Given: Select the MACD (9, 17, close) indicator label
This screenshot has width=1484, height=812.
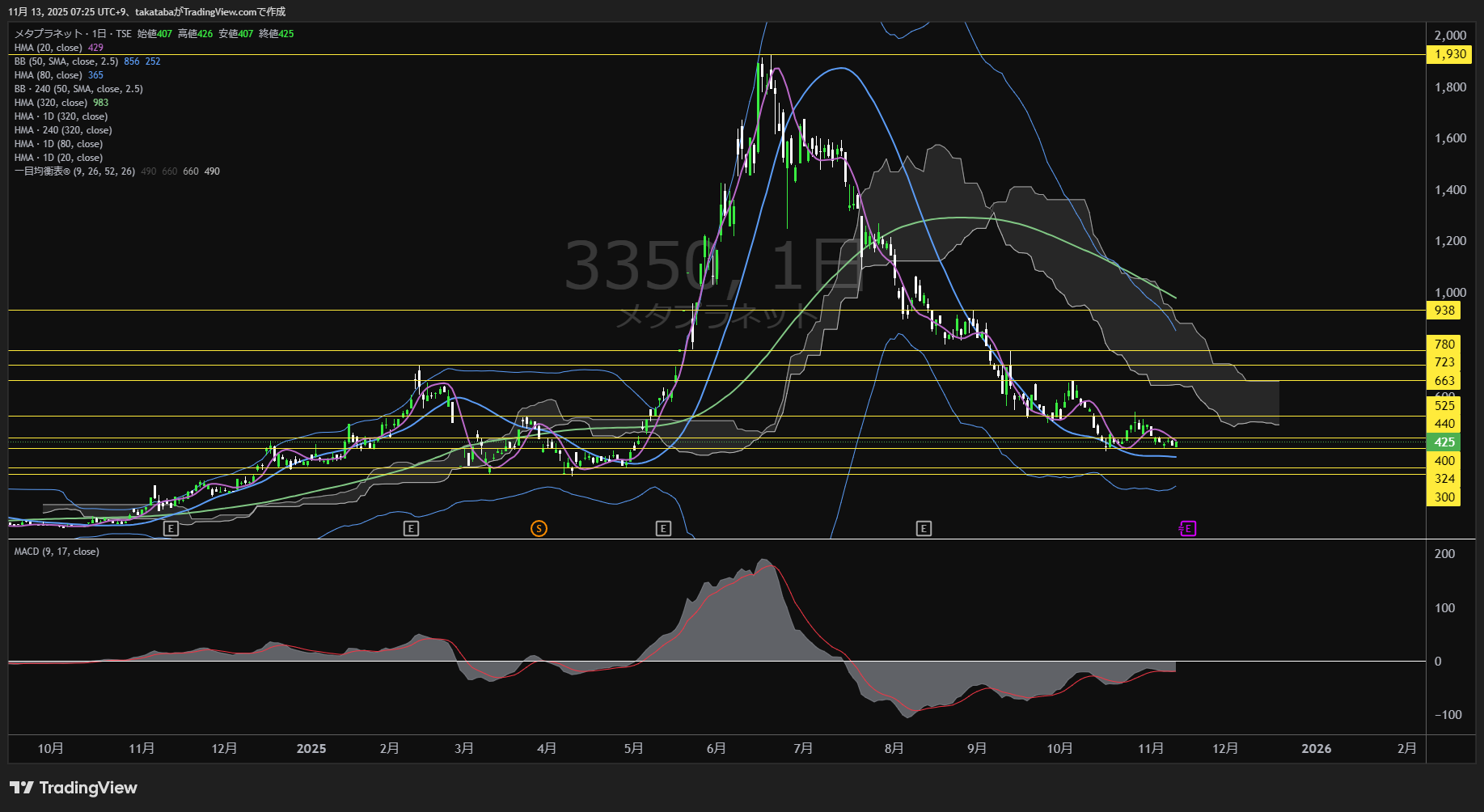Looking at the screenshot, I should [x=57, y=552].
